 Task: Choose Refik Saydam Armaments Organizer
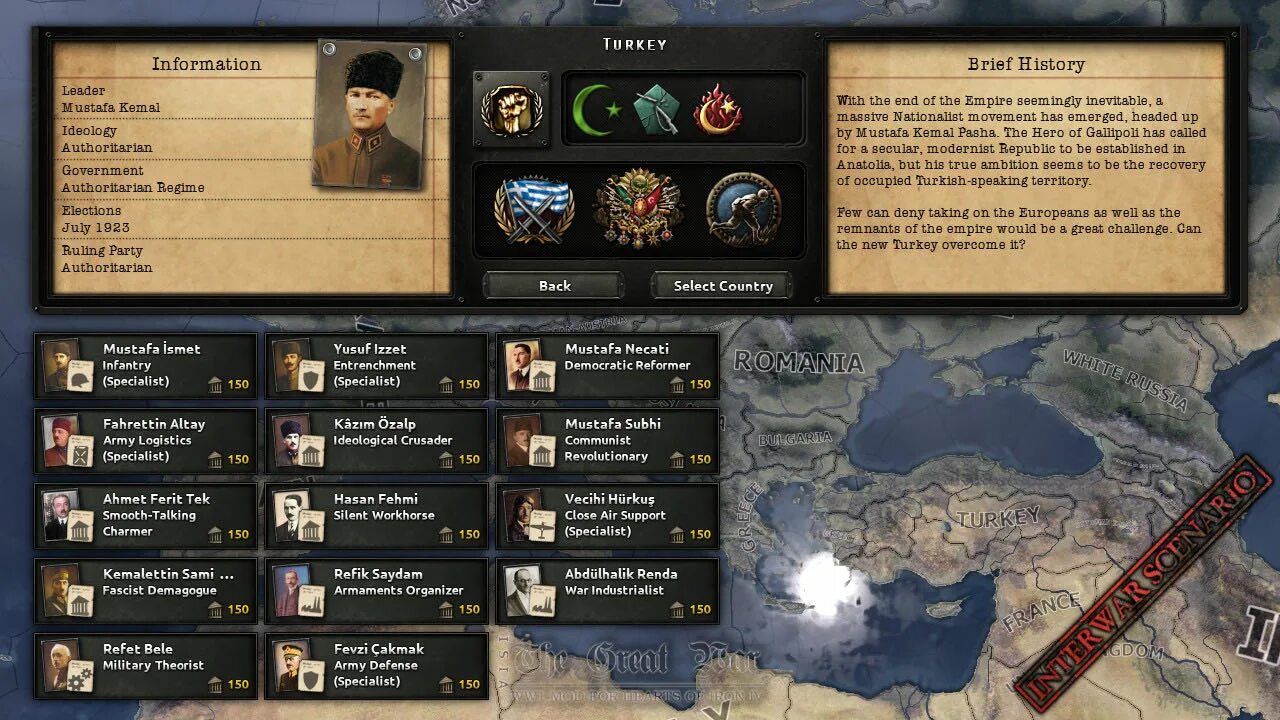377,591
